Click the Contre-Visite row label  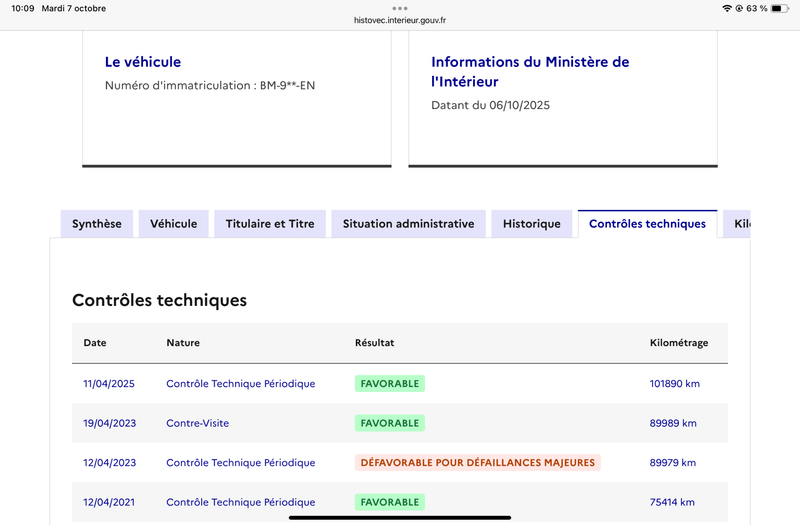(x=197, y=423)
